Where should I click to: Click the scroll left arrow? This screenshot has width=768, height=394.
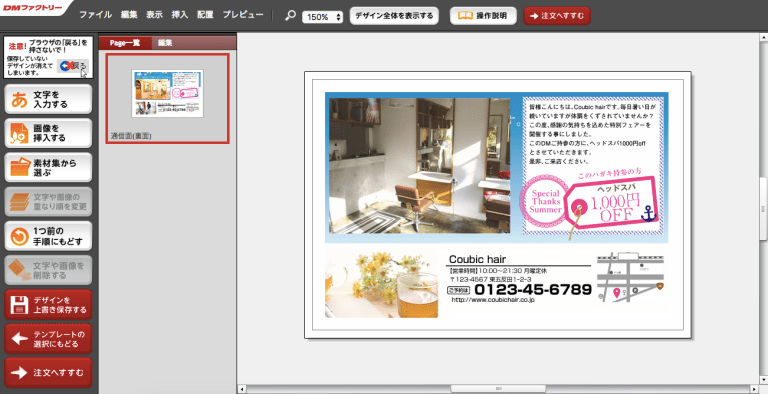tap(241, 389)
